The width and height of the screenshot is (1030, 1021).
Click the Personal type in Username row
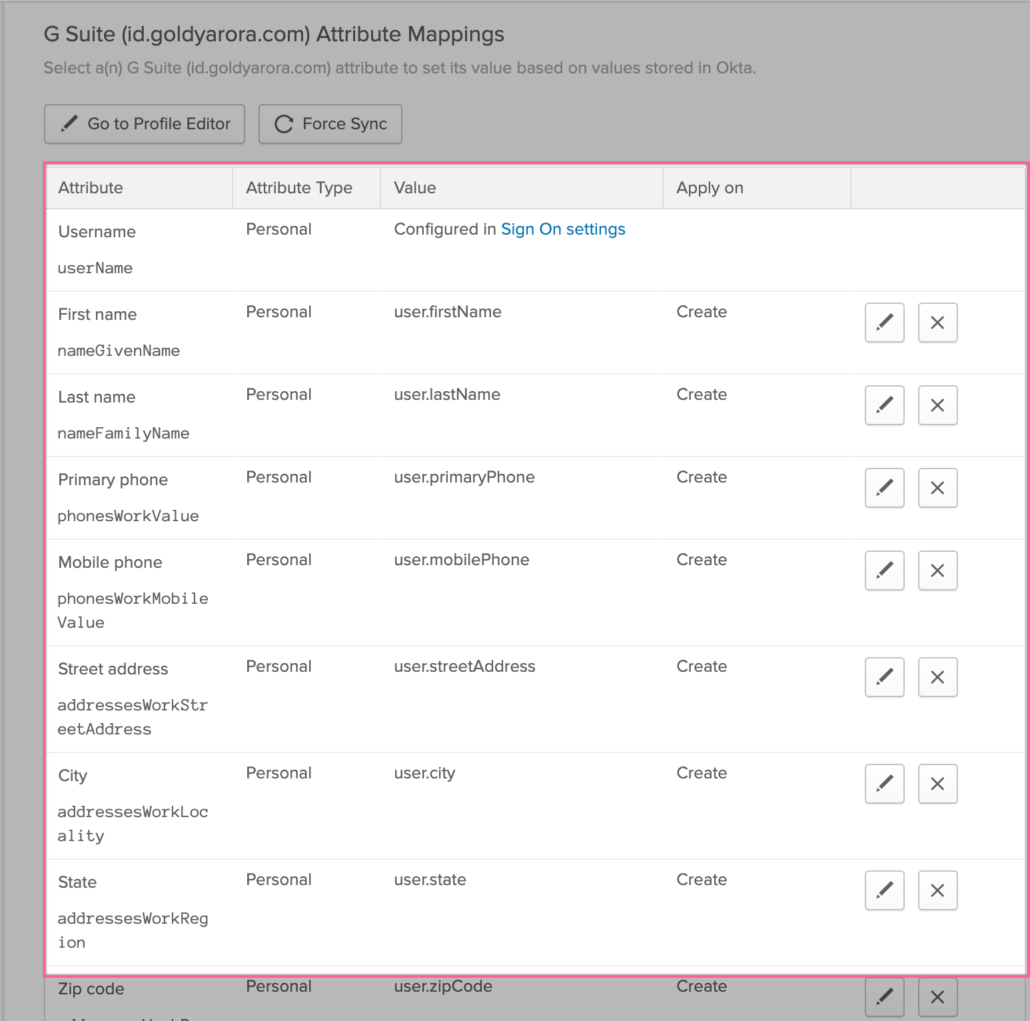point(279,229)
